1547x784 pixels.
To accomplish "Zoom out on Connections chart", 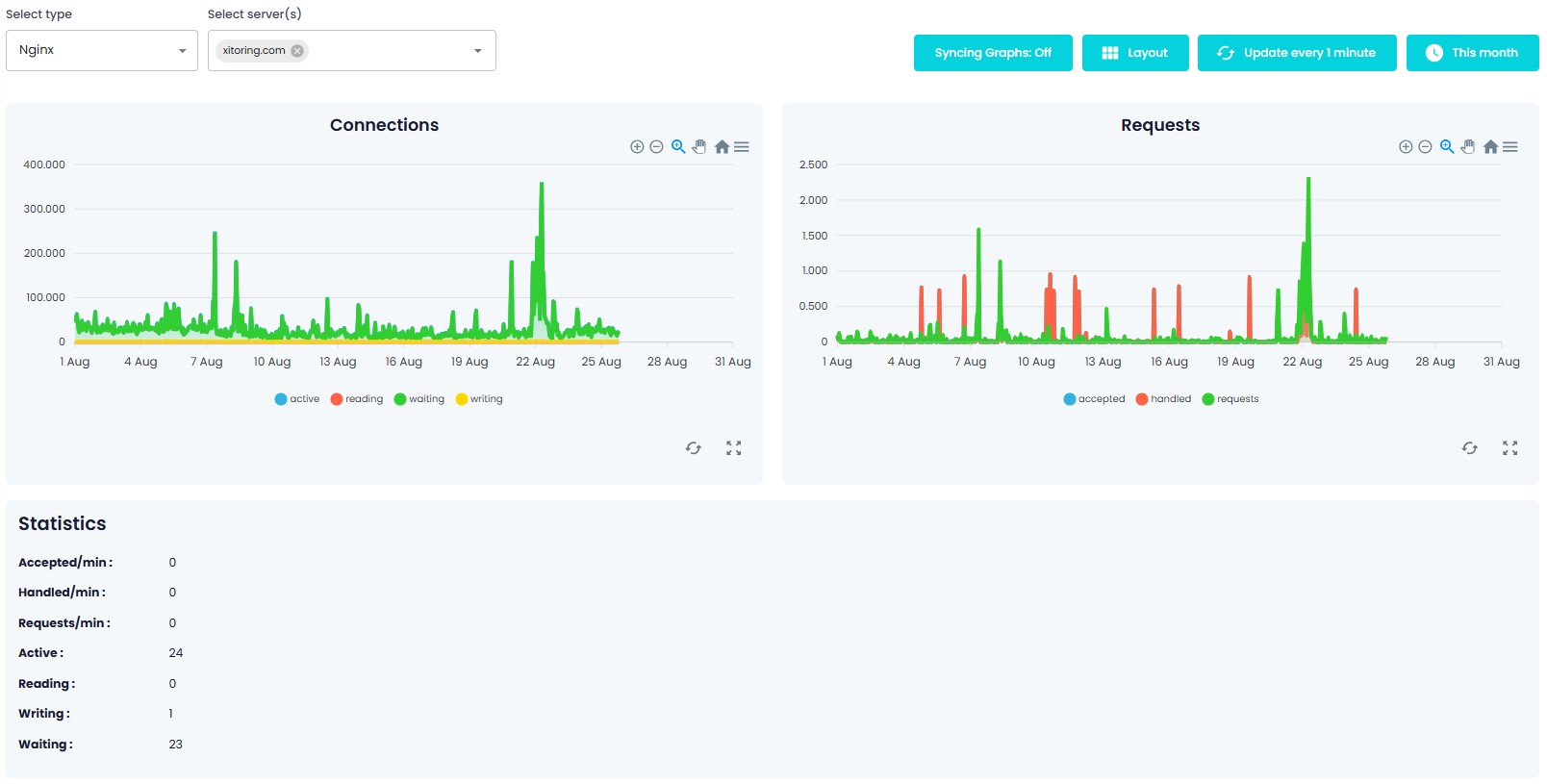I will point(656,147).
